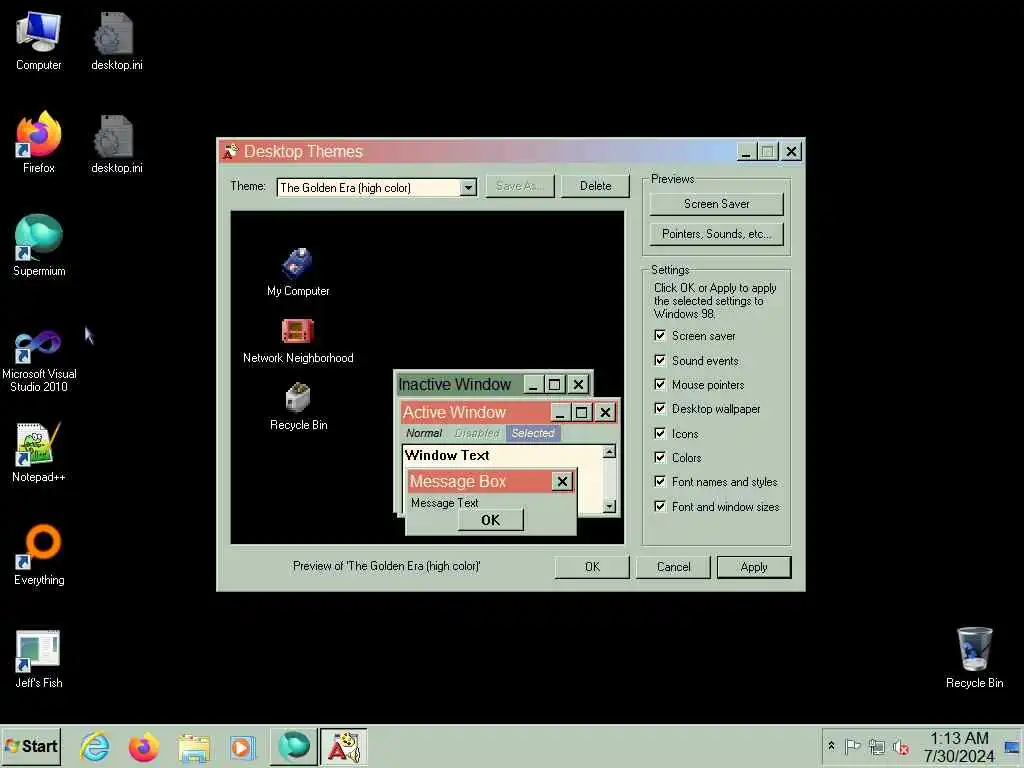Viewport: 1024px width, 768px height.
Task: Open Firefox from the taskbar
Action: pos(144,746)
